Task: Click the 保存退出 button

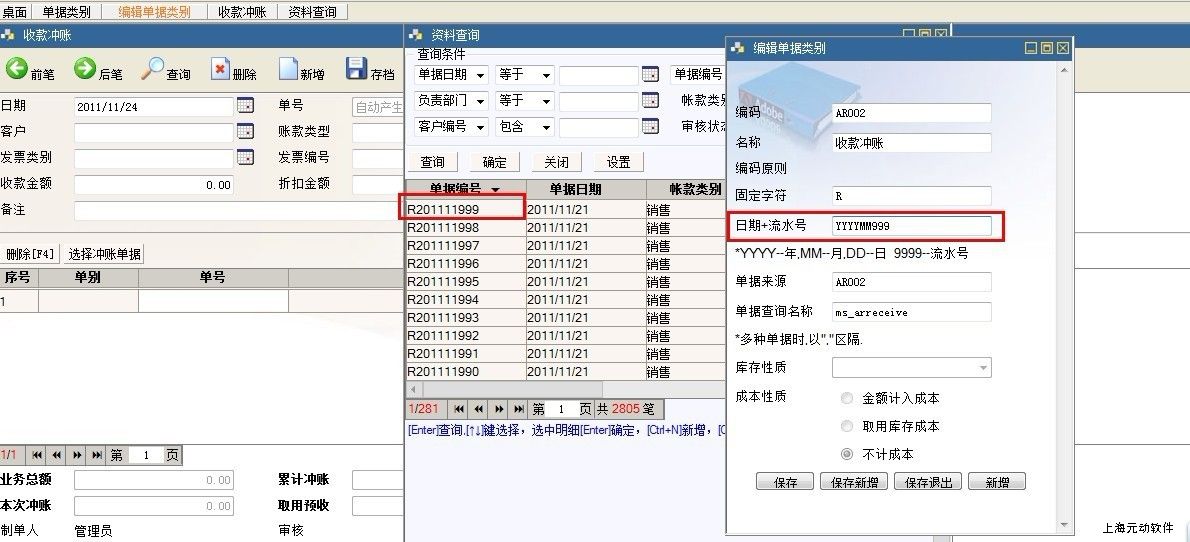Action: click(x=931, y=482)
